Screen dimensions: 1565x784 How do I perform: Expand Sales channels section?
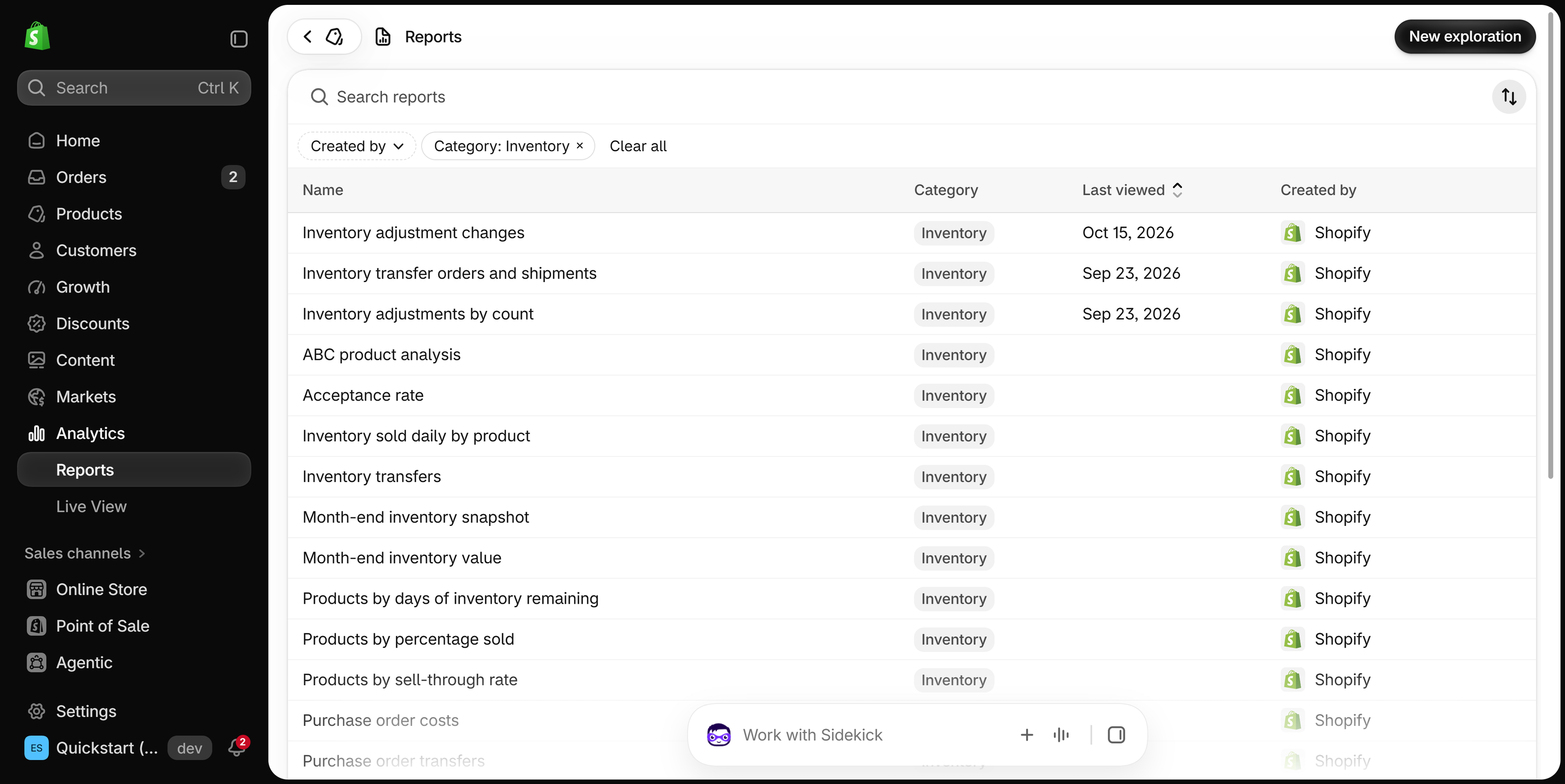pyautogui.click(x=85, y=553)
